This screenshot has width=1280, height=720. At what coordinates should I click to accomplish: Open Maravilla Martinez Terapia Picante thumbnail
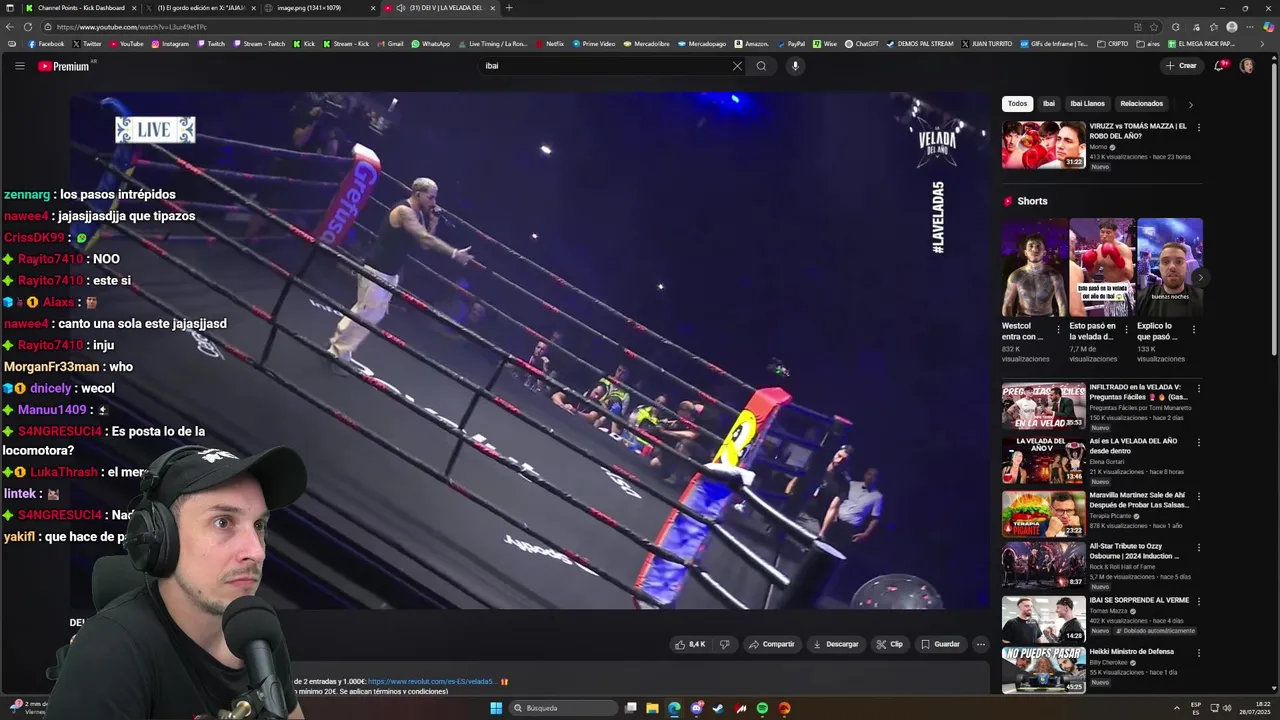1043,513
